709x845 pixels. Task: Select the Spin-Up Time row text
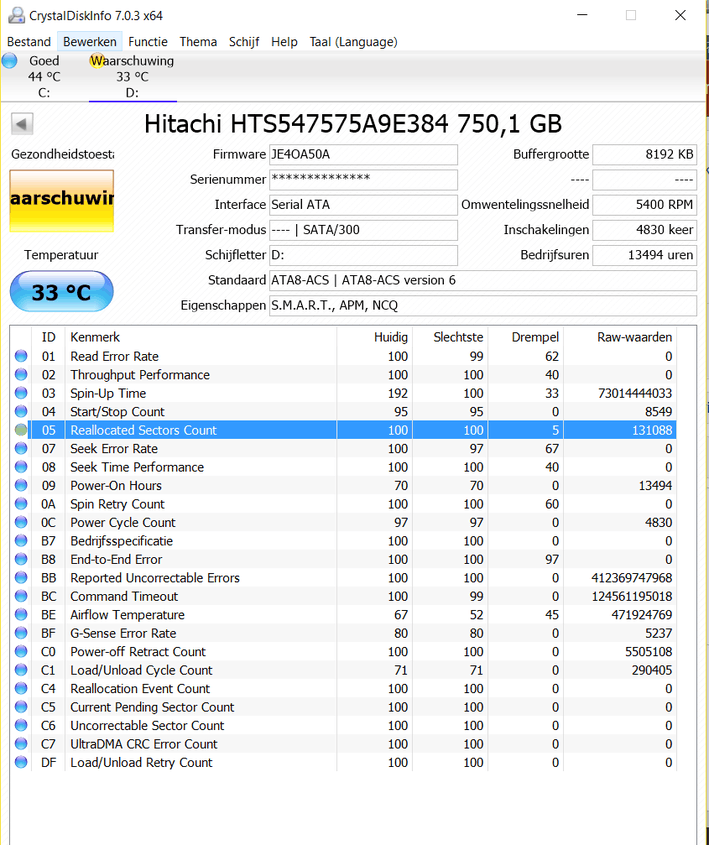(108, 393)
